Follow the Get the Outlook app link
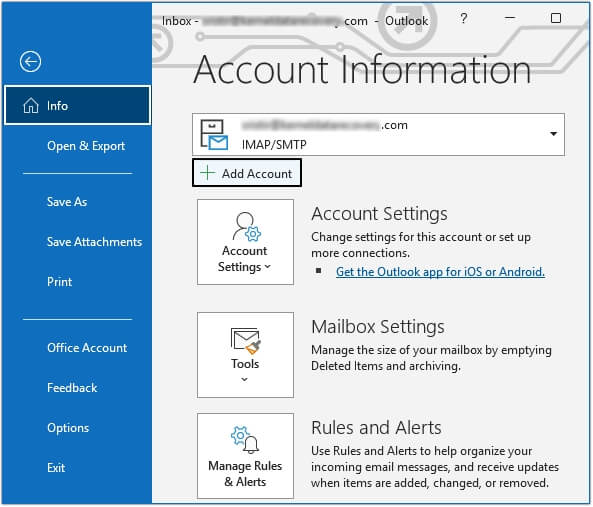The height and width of the screenshot is (507, 593). click(x=440, y=272)
